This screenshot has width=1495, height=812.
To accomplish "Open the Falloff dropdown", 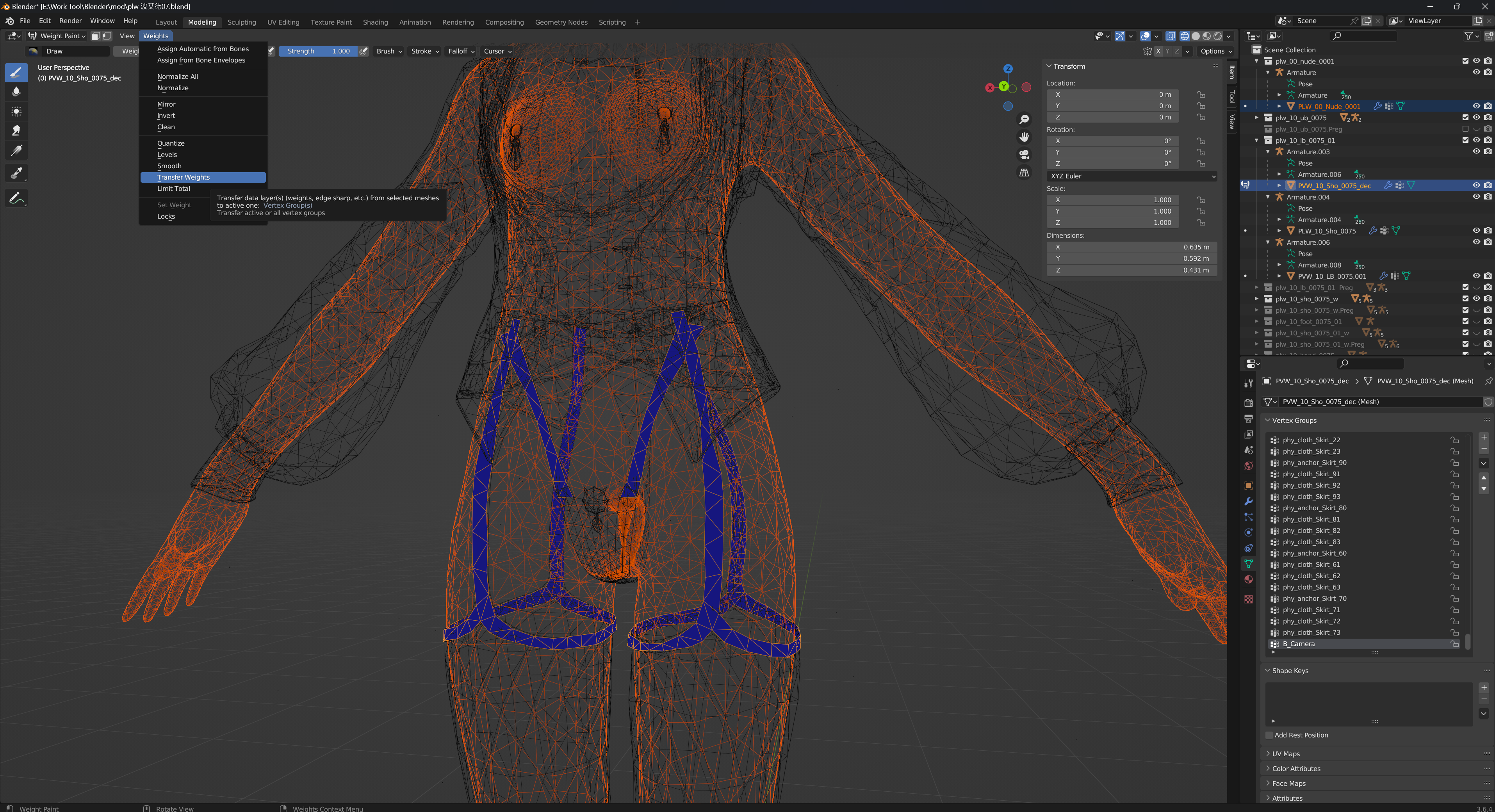I will point(461,51).
